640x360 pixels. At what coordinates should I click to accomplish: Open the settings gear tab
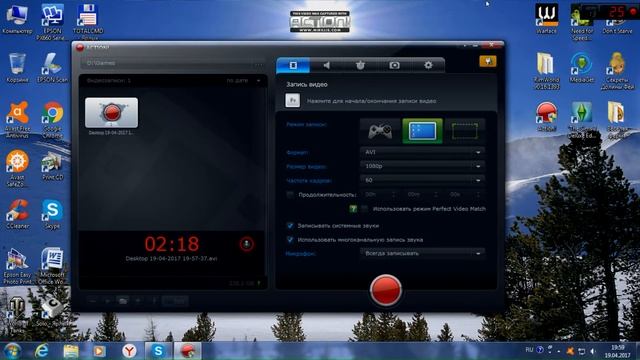pyautogui.click(x=428, y=65)
